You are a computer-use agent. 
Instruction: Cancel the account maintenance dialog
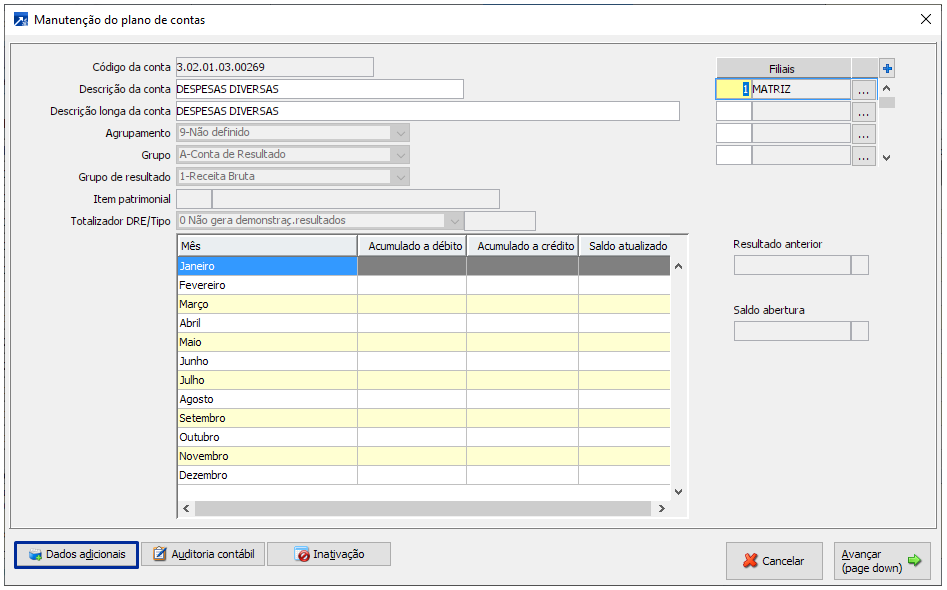tap(774, 561)
